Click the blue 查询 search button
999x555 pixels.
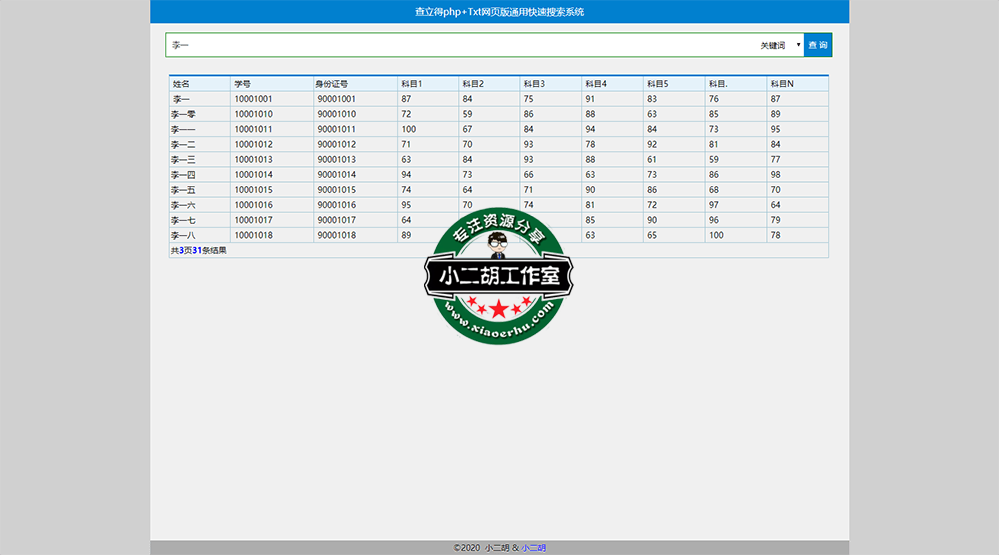point(817,45)
